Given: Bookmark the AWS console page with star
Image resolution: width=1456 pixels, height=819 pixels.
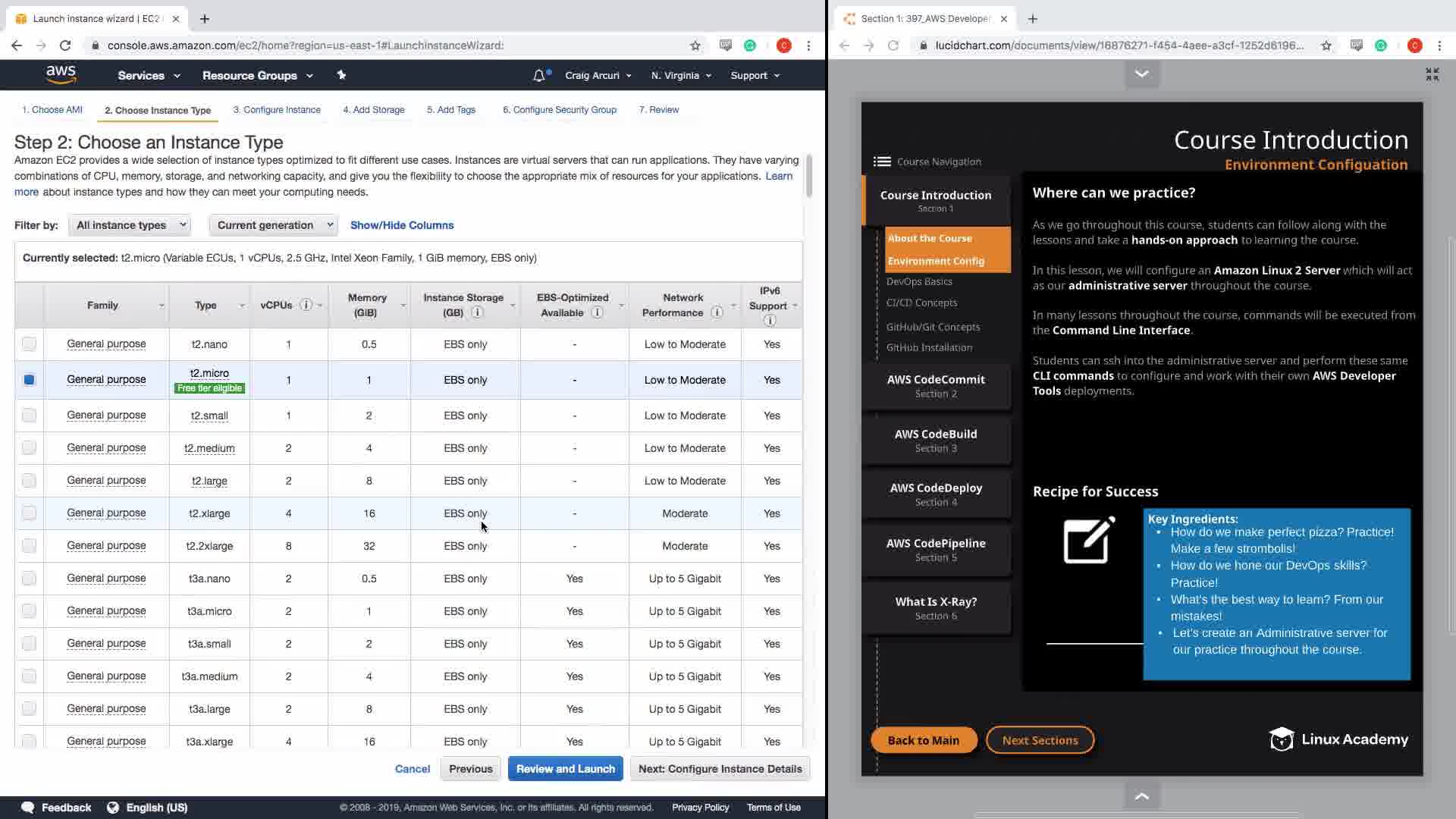Looking at the screenshot, I should point(695,45).
